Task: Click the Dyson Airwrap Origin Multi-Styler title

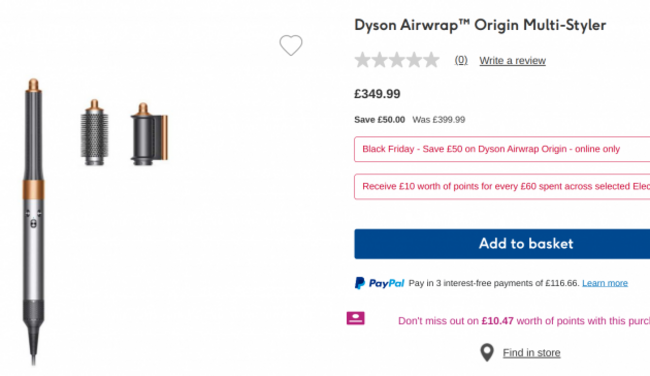Action: point(480,25)
